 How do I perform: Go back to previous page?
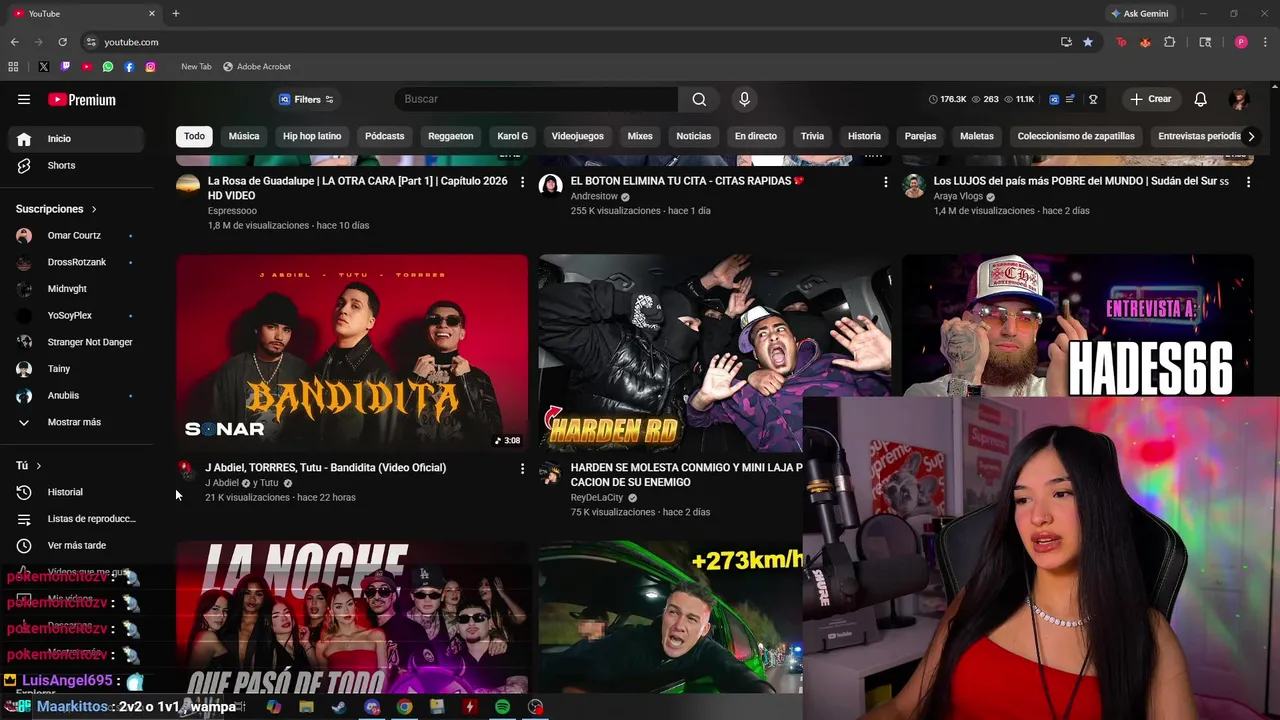point(14,42)
